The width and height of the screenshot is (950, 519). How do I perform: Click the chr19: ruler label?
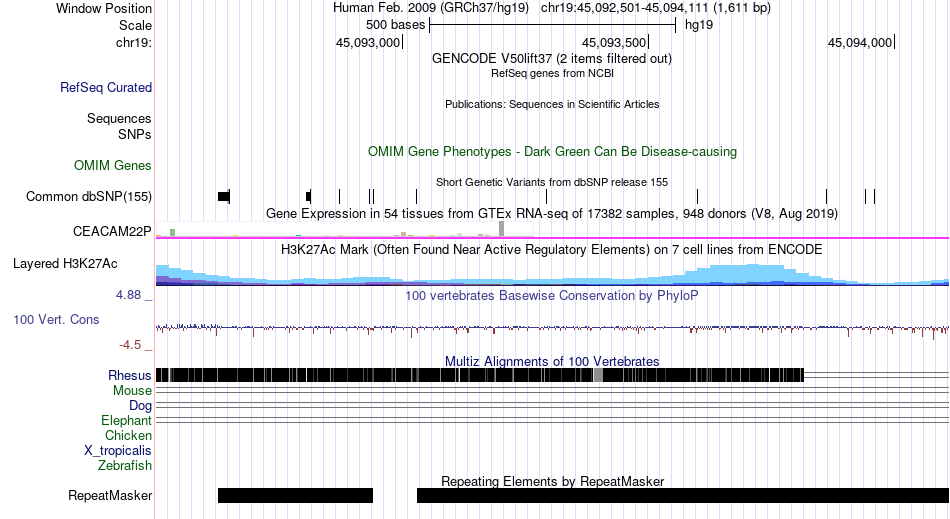[134, 42]
